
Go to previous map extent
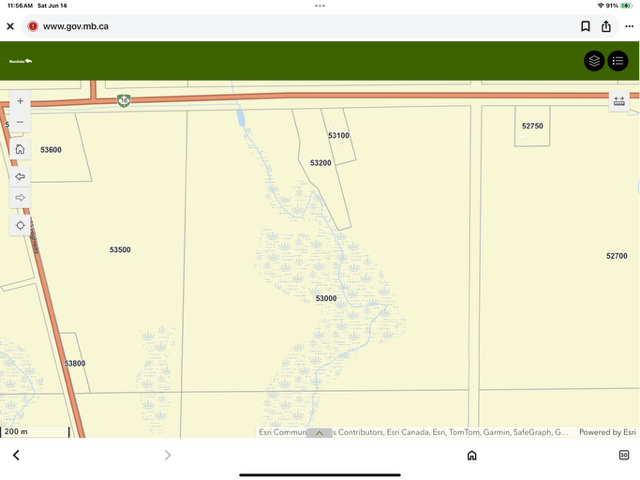coord(20,175)
